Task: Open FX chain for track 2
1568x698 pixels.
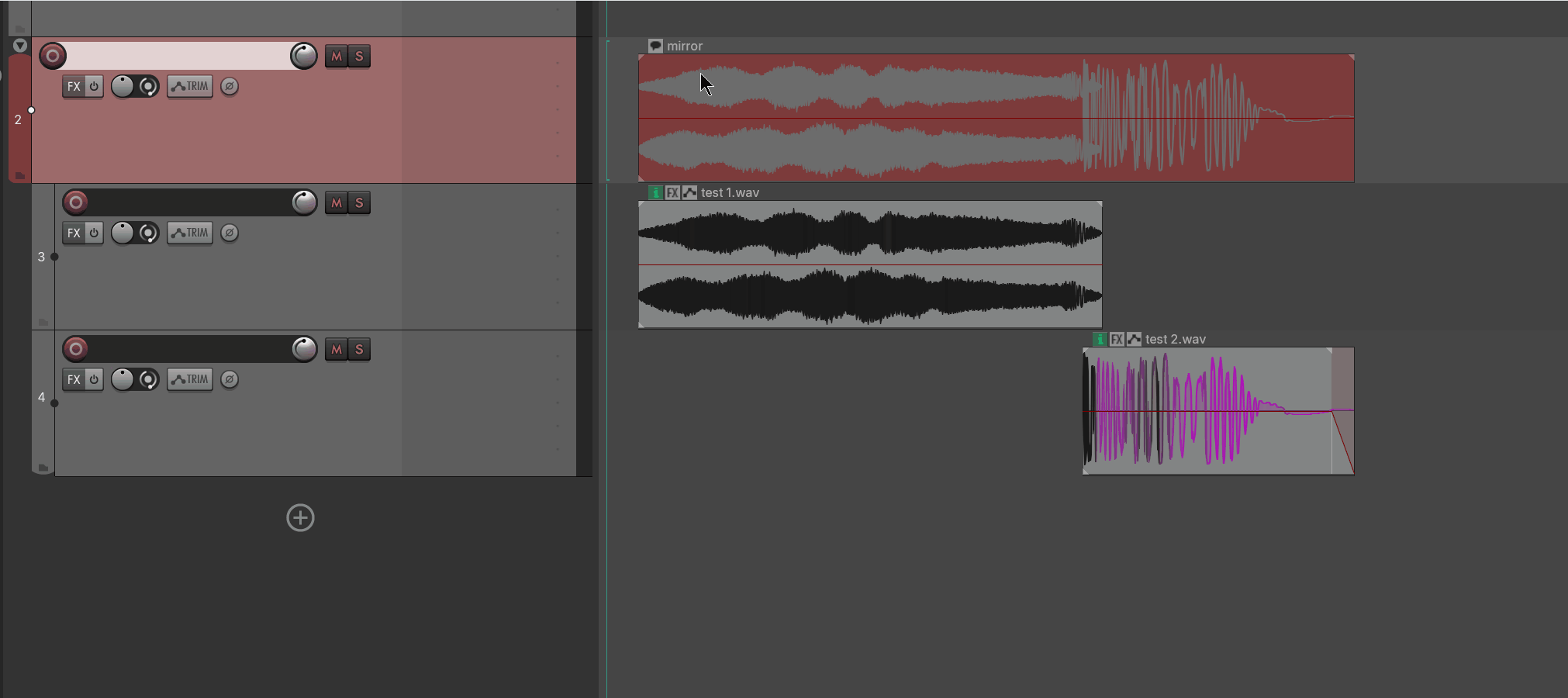Action: 74,86
